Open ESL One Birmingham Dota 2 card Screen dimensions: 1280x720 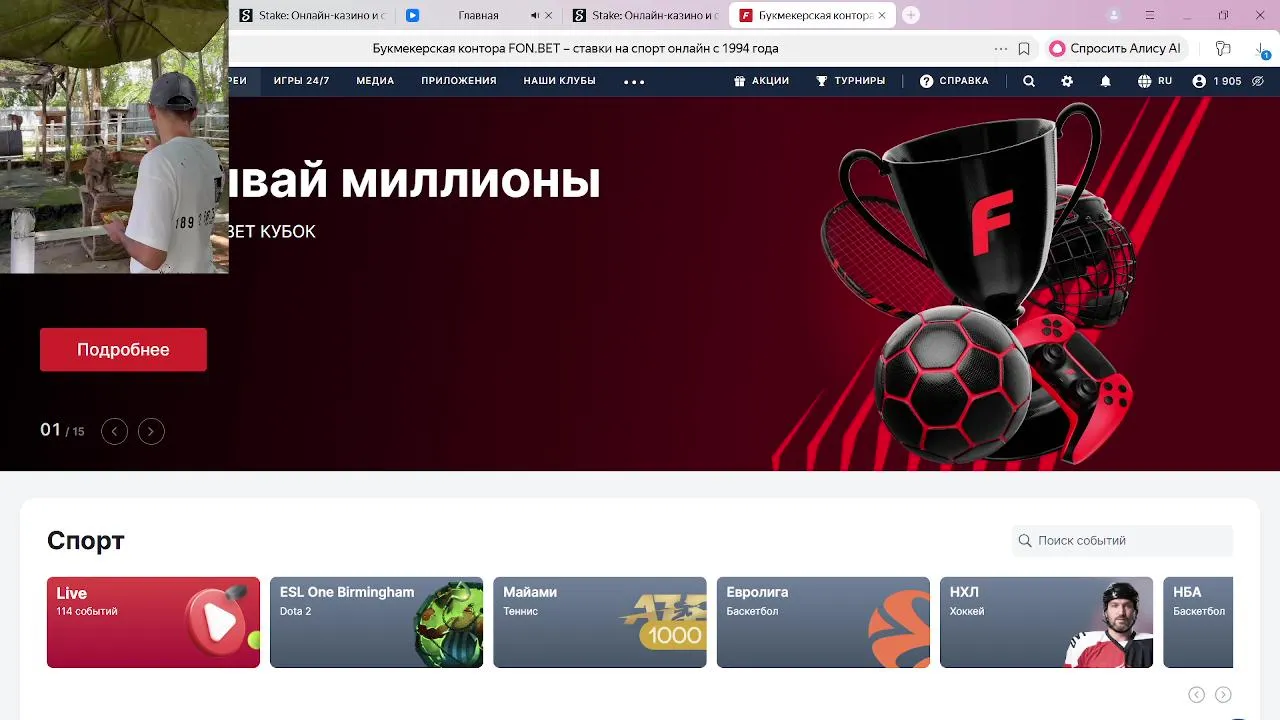click(376, 622)
